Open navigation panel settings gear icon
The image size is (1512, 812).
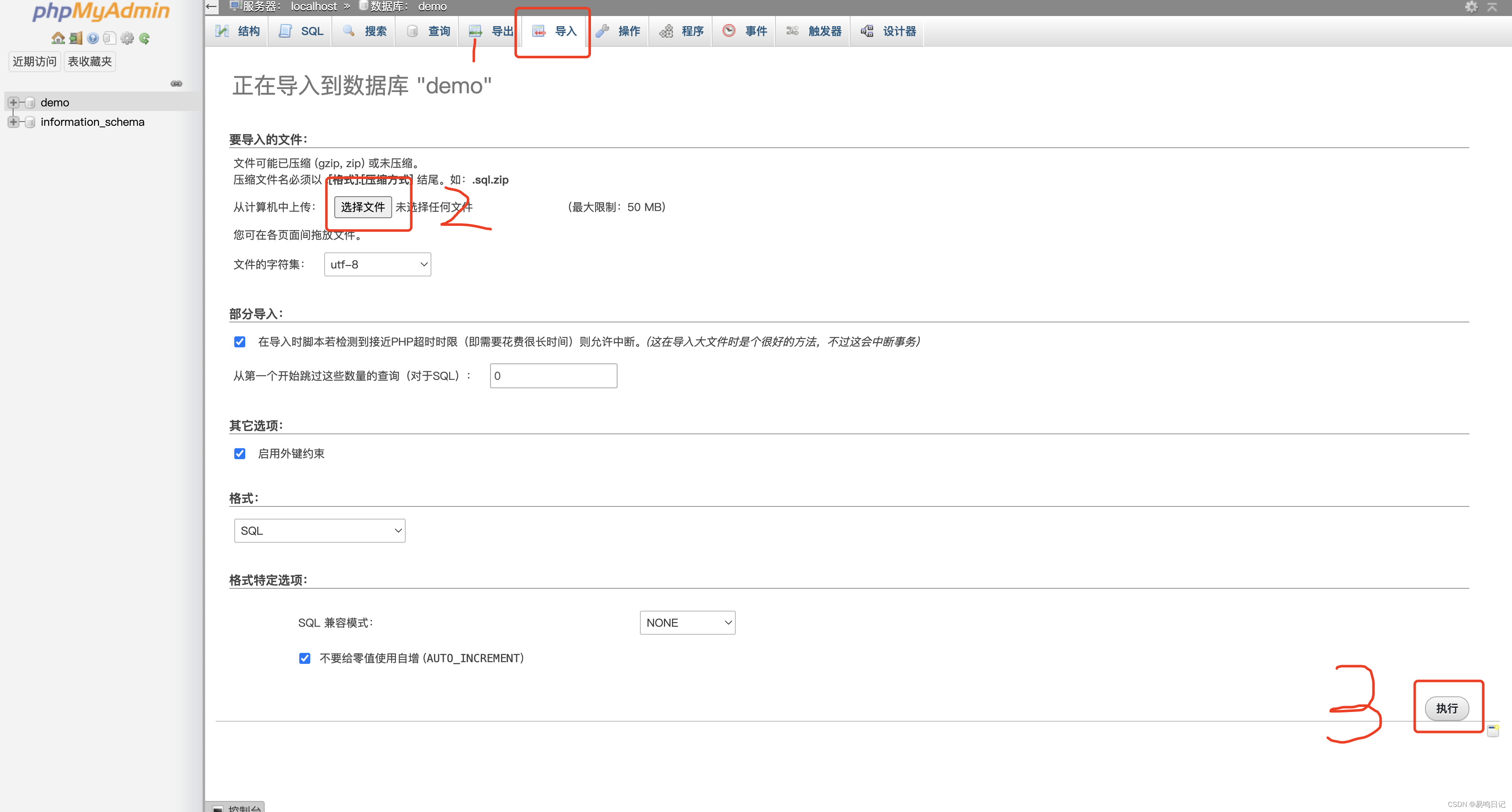127,38
